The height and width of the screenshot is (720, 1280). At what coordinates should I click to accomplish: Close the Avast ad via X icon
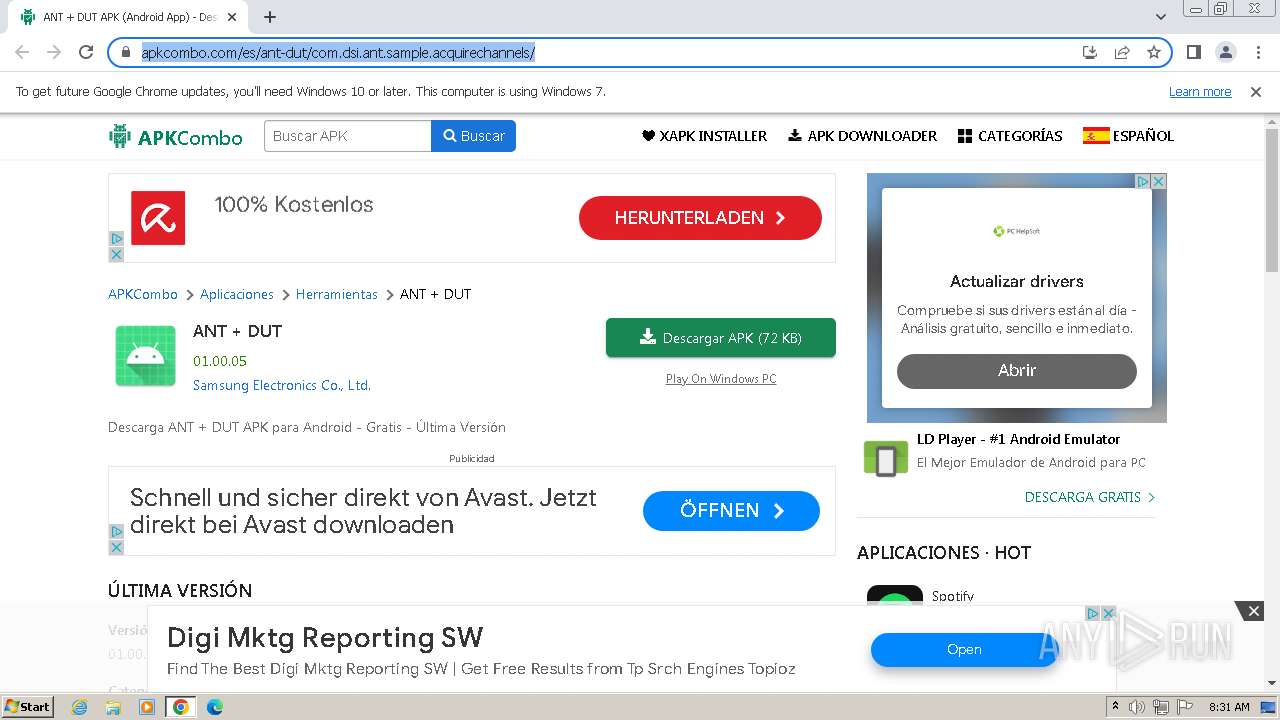[x=116, y=547]
